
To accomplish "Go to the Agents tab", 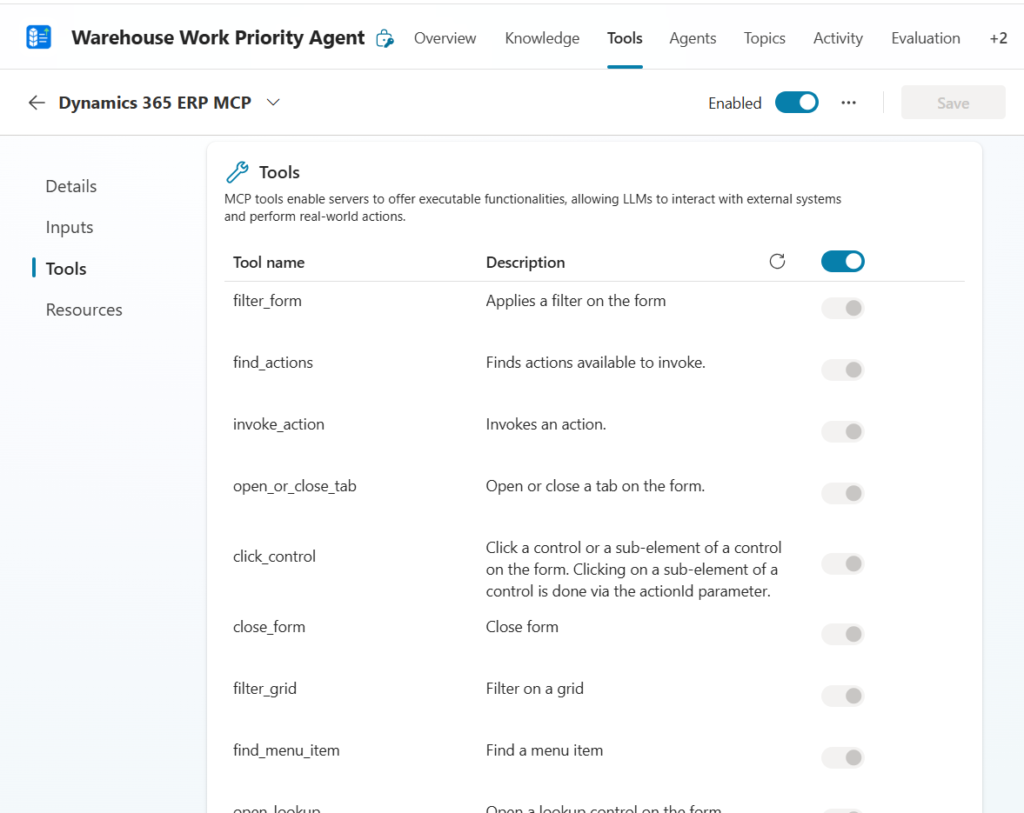I will point(692,38).
